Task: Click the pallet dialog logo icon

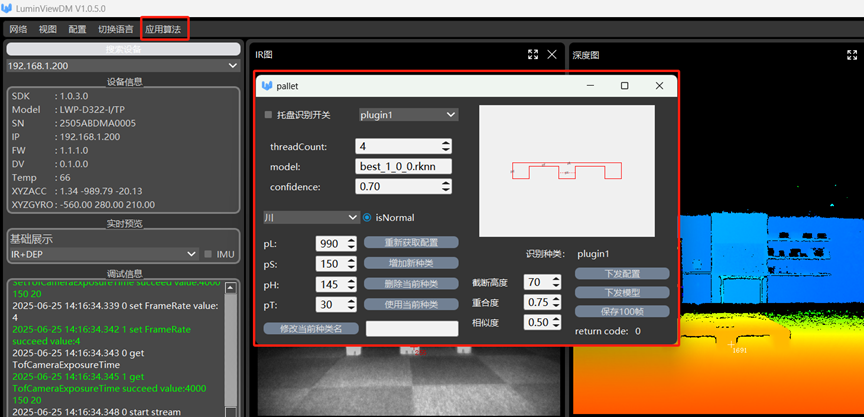Action: pos(267,85)
